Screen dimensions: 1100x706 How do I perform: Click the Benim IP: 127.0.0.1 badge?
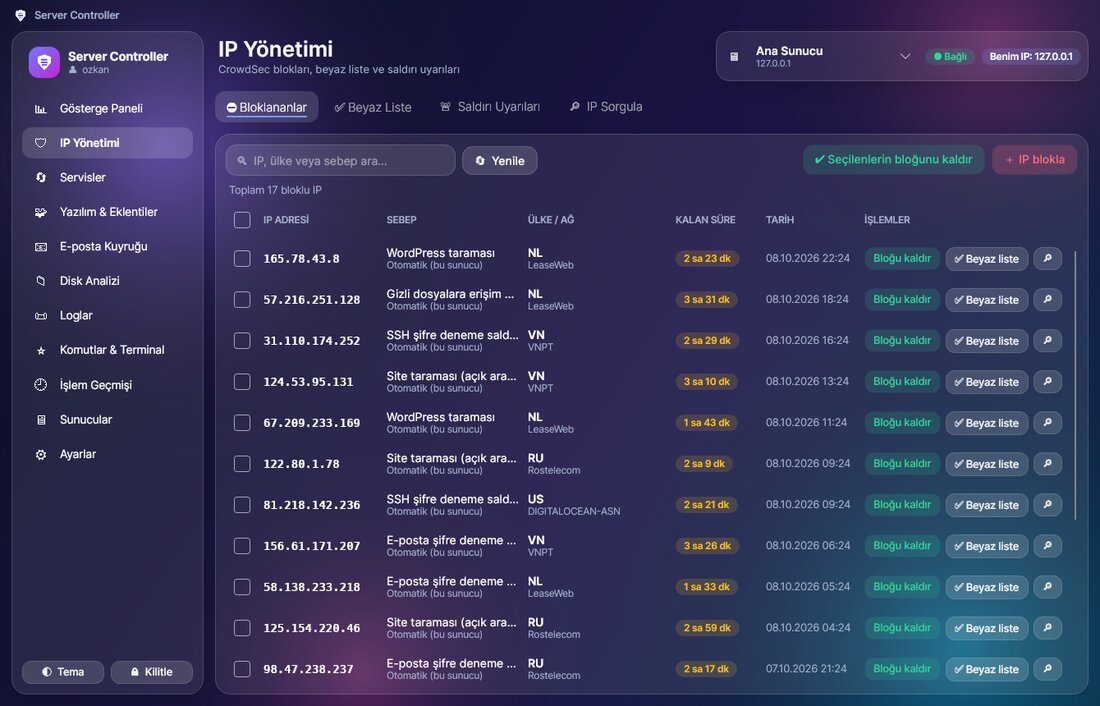coord(1031,57)
